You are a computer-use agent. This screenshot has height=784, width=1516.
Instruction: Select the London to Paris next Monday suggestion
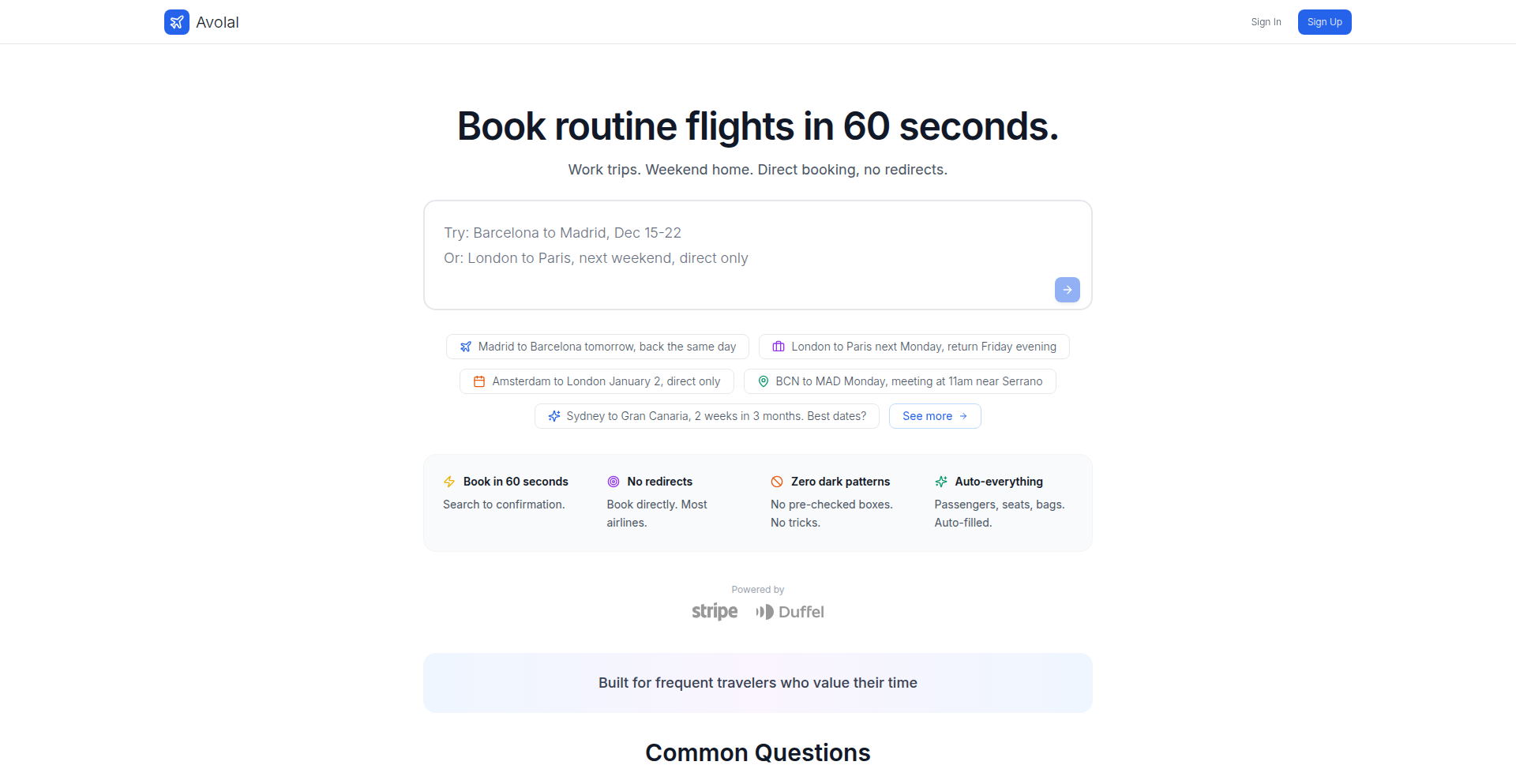pyautogui.click(x=914, y=347)
